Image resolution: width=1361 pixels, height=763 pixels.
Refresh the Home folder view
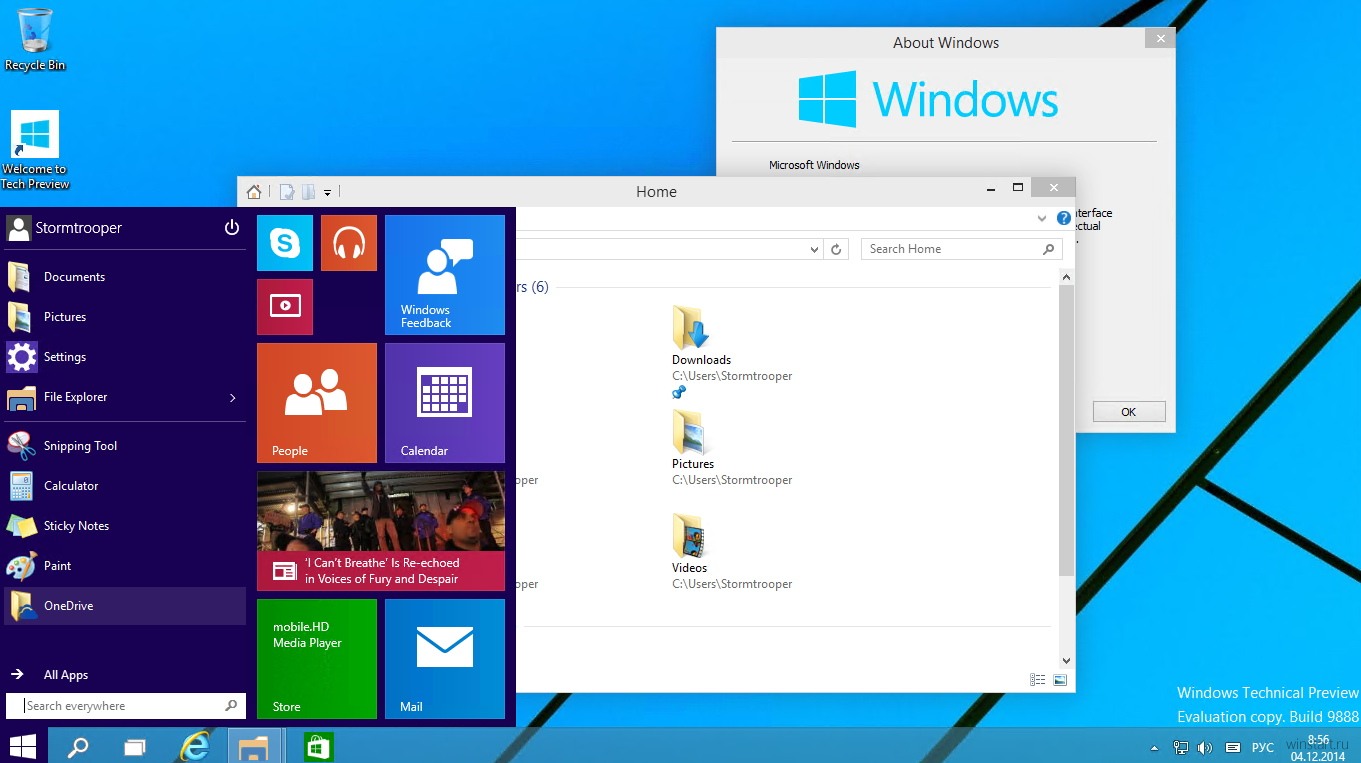(837, 249)
